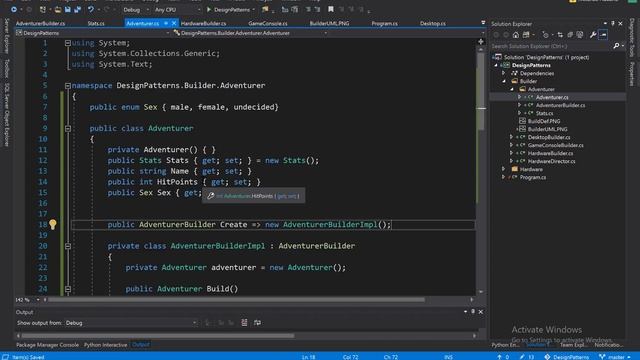Viewport: 640px width, 360px height.
Task: Click the Solution Explorer search magnifier icon
Action: (616, 46)
